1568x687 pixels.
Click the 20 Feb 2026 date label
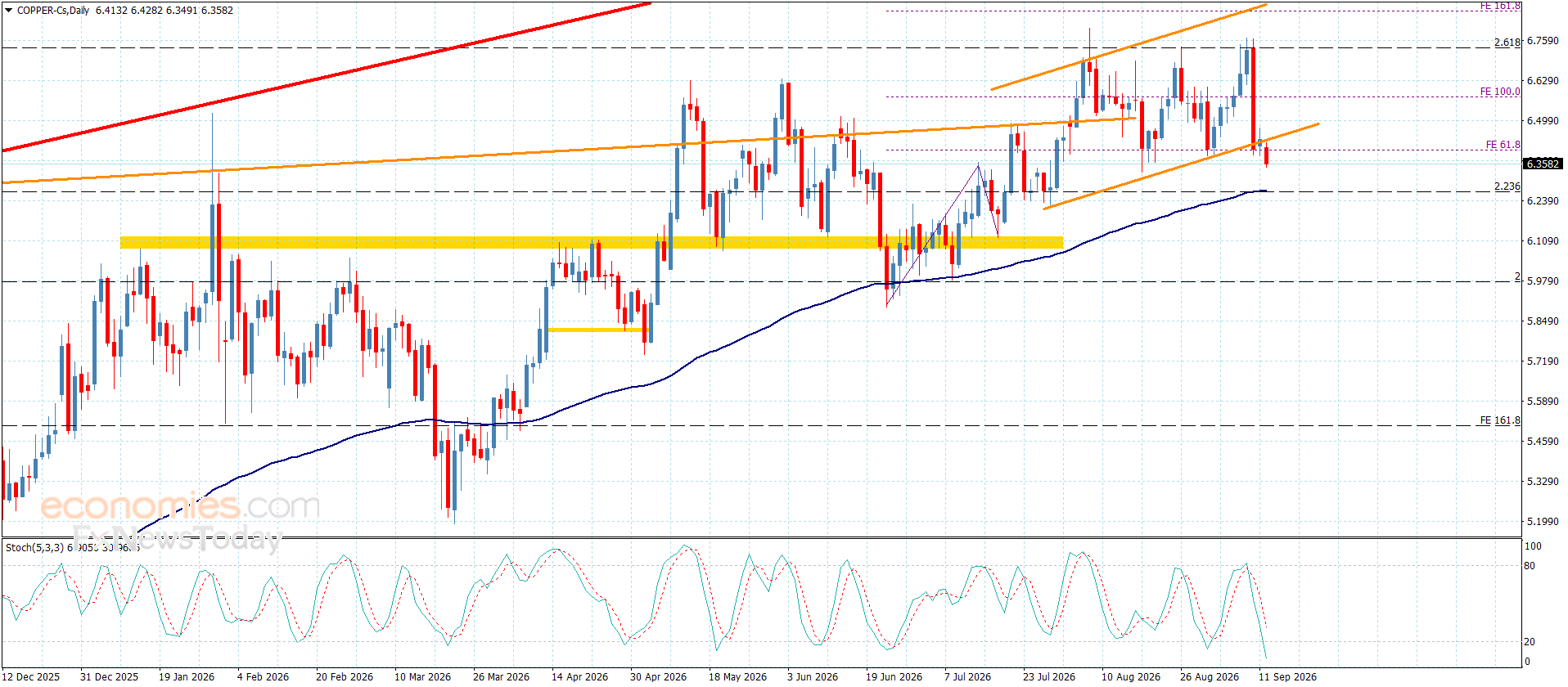(345, 677)
